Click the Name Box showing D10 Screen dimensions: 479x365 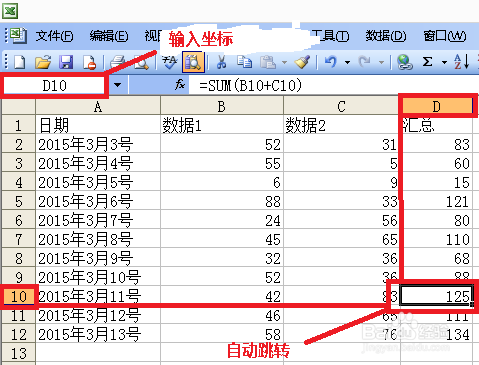54,86
